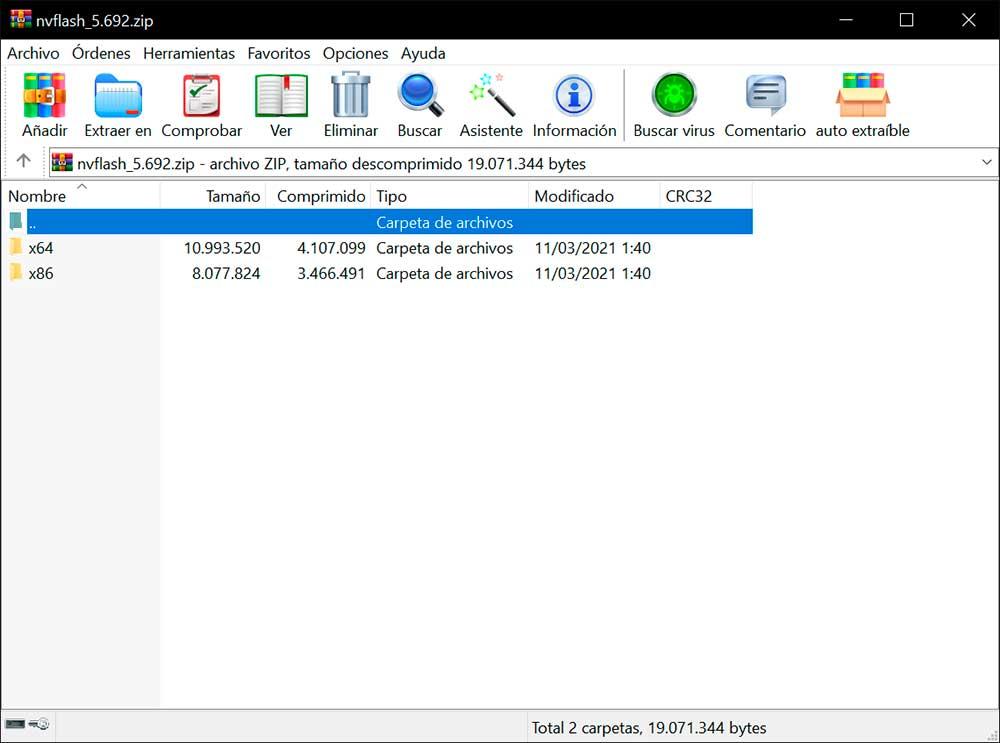Open the Órdenes menu
This screenshot has height=743, width=1000.
pyautogui.click(x=101, y=53)
